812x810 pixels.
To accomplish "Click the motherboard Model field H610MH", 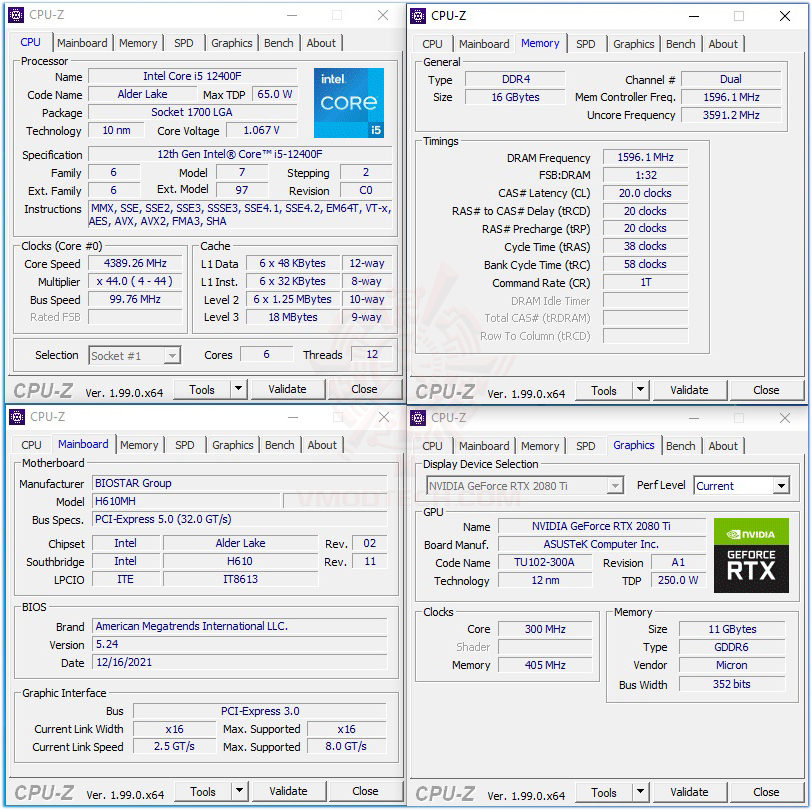I will pos(186,501).
